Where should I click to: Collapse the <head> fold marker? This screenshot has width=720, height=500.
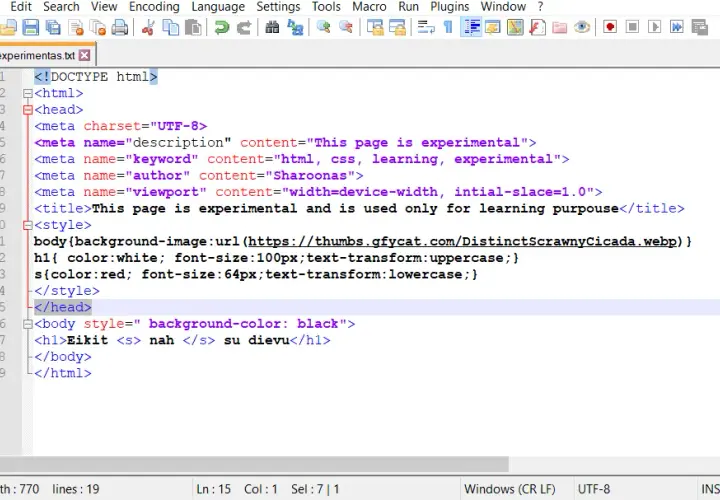[x=28, y=110]
